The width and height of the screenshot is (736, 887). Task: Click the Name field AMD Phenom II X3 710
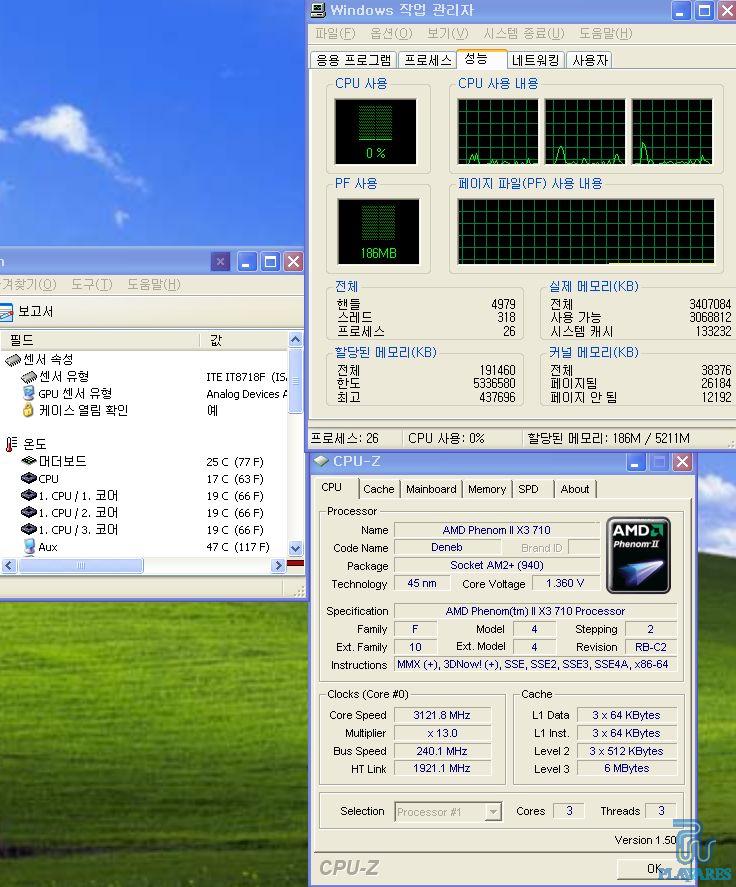click(497, 530)
